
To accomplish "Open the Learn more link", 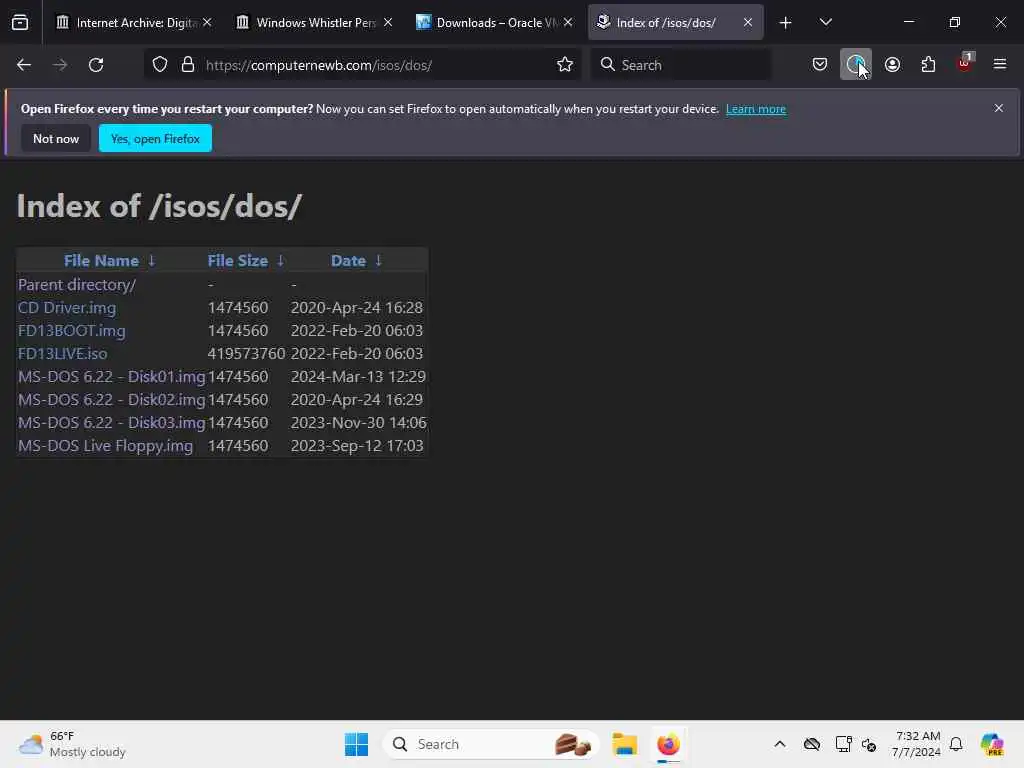I will [x=756, y=109].
